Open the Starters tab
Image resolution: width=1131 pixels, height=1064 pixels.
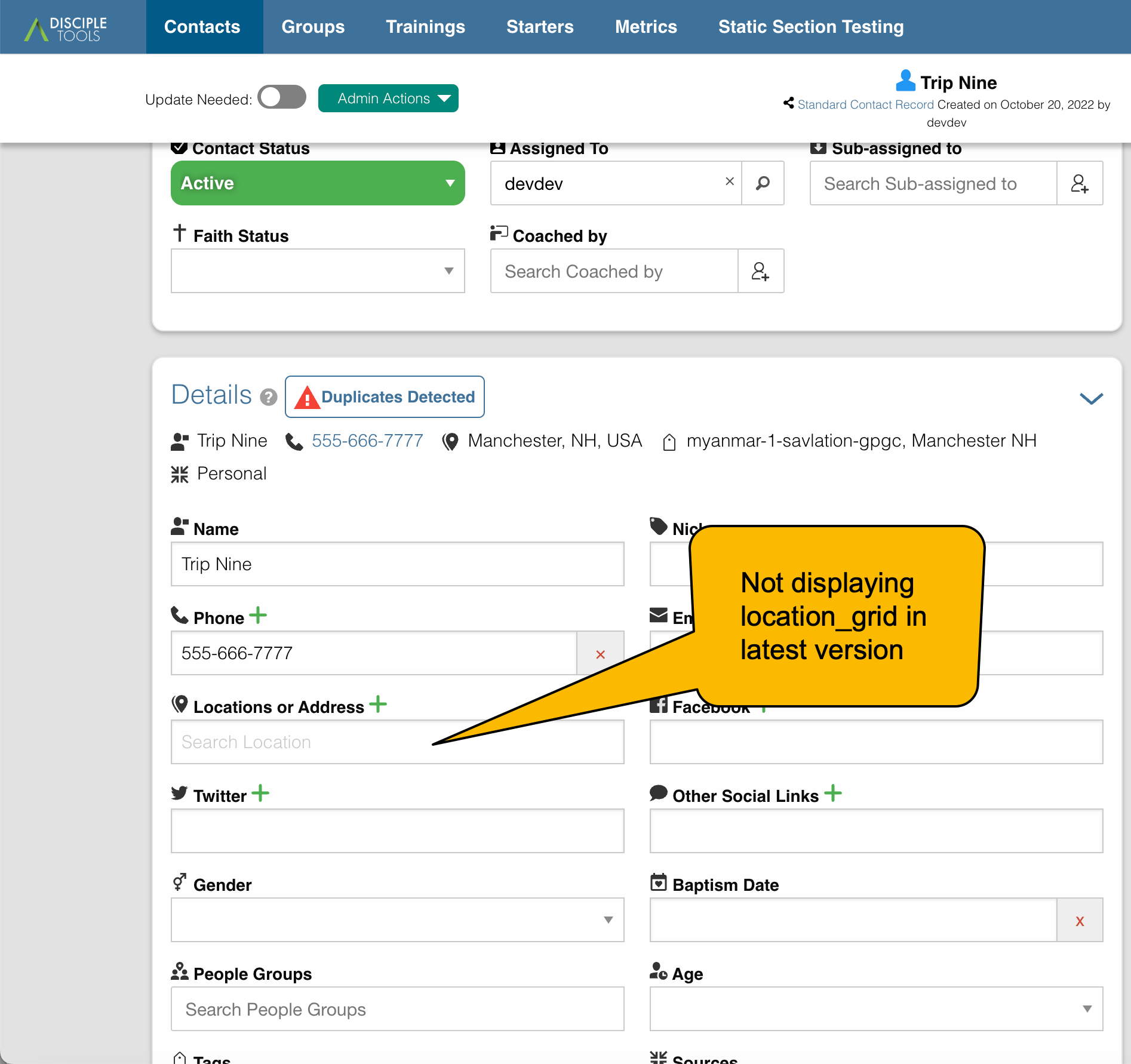[540, 27]
